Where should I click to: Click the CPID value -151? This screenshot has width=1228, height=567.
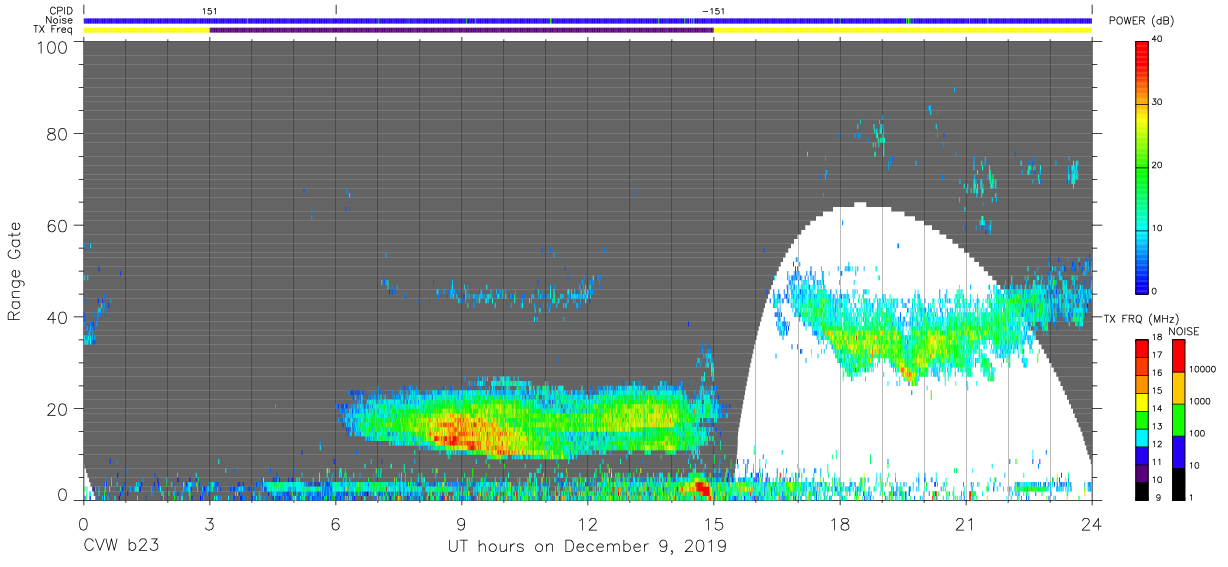(x=713, y=11)
